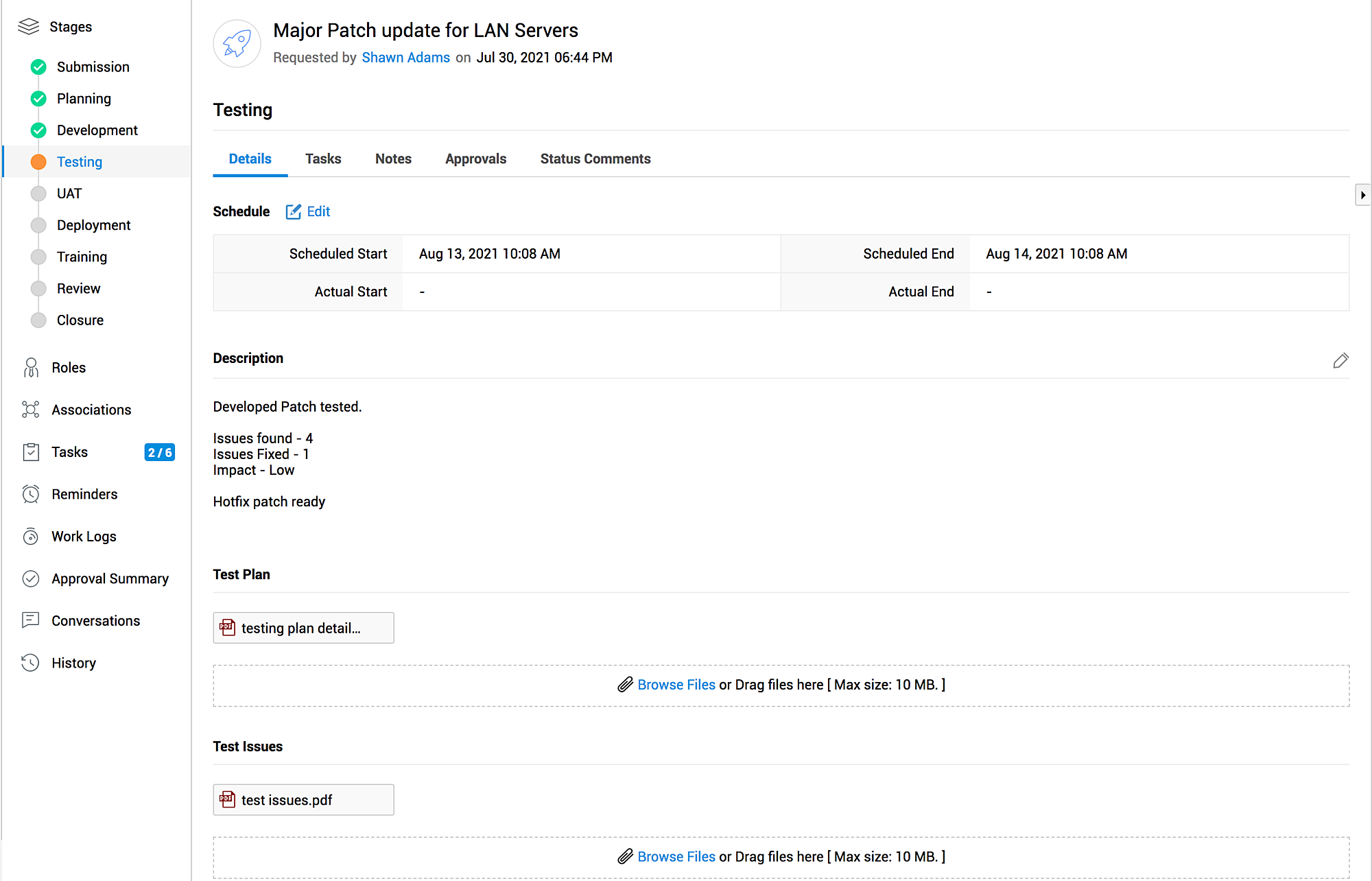Open the Review stage
The image size is (1372, 881).
[79, 288]
